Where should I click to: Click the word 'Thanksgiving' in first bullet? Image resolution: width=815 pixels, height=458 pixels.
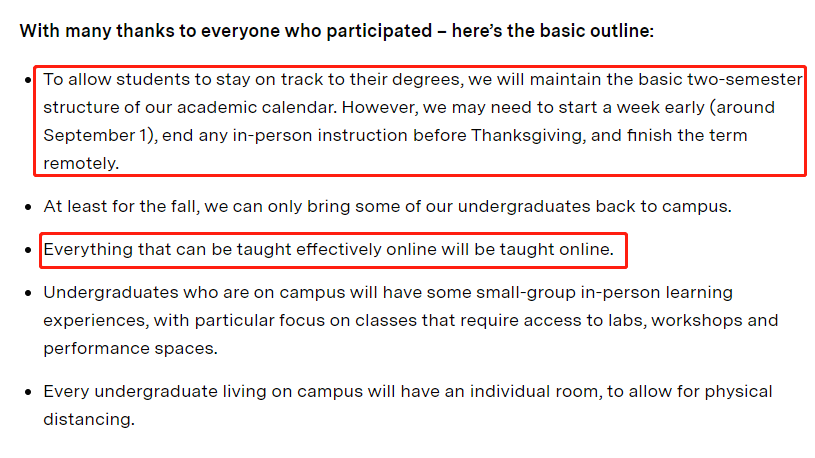click(528, 136)
